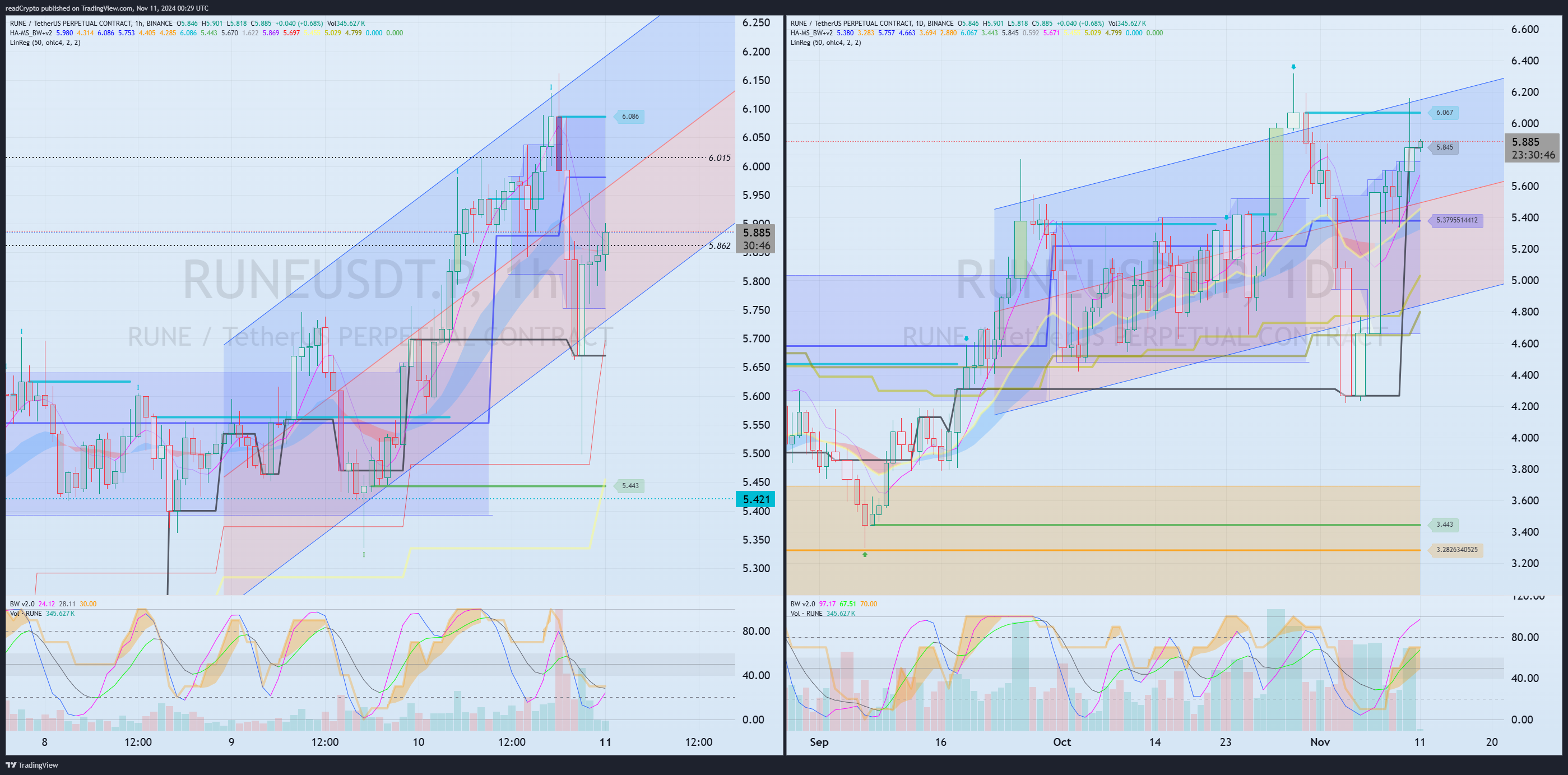Click the cyan 5.421 price axis label

755,499
